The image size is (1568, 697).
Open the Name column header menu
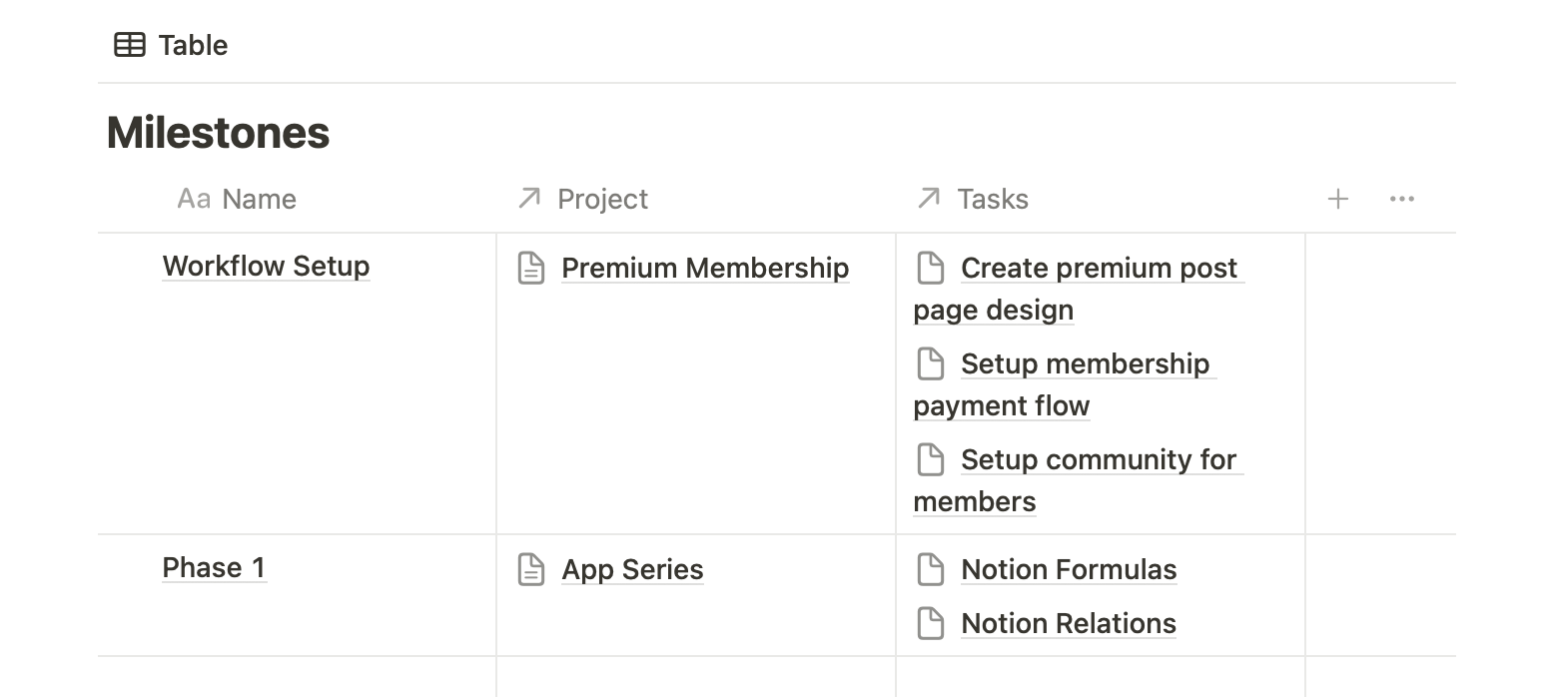[x=238, y=200]
